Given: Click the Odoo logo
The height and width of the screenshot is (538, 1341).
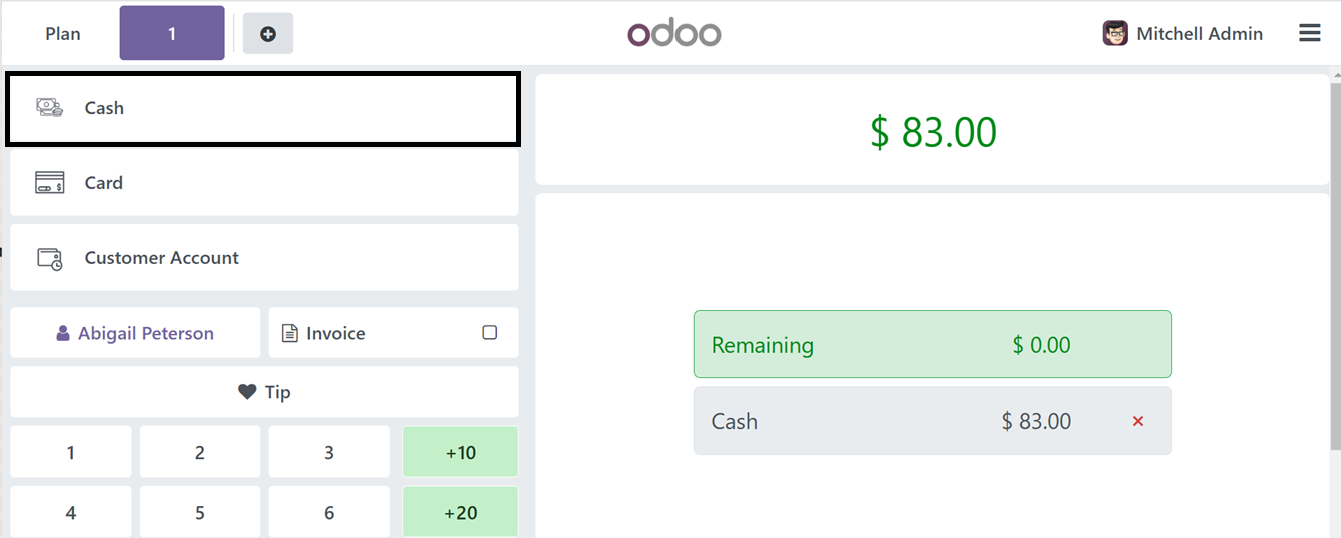Looking at the screenshot, I should pos(674,33).
